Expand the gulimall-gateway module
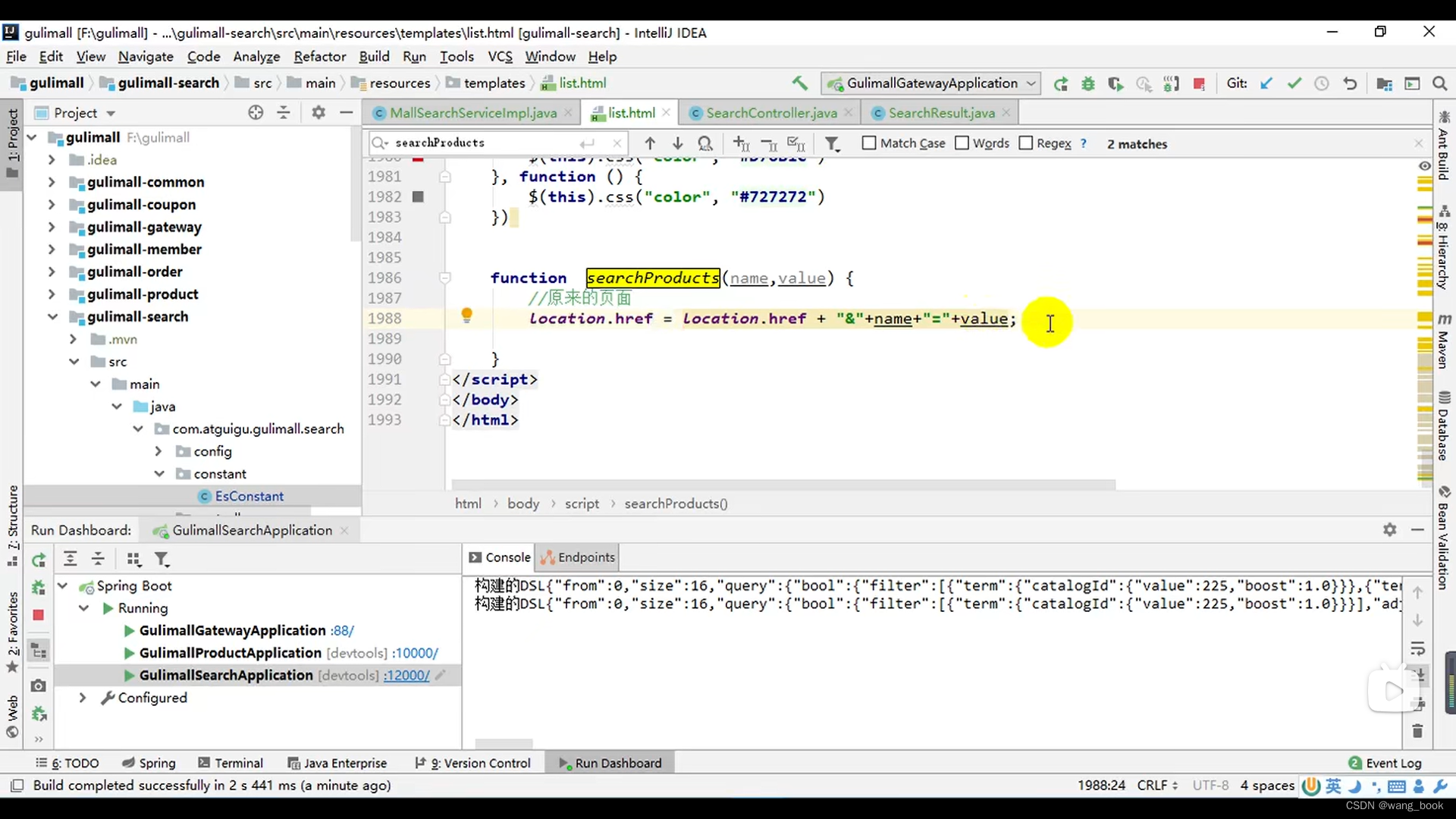The image size is (1456, 819). (52, 227)
